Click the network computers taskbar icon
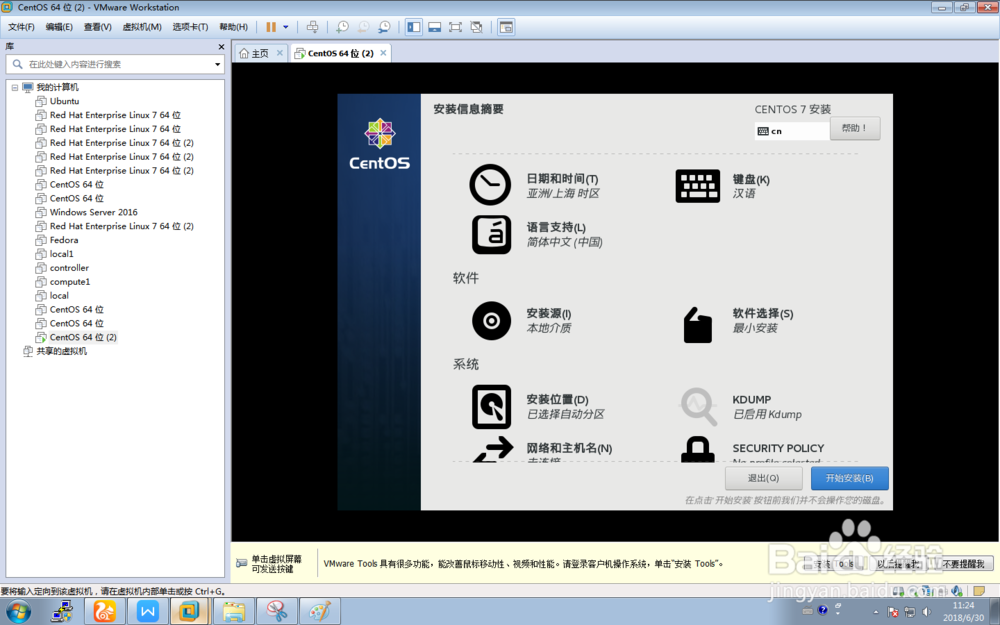The width and height of the screenshot is (1000, 625). coord(62,612)
